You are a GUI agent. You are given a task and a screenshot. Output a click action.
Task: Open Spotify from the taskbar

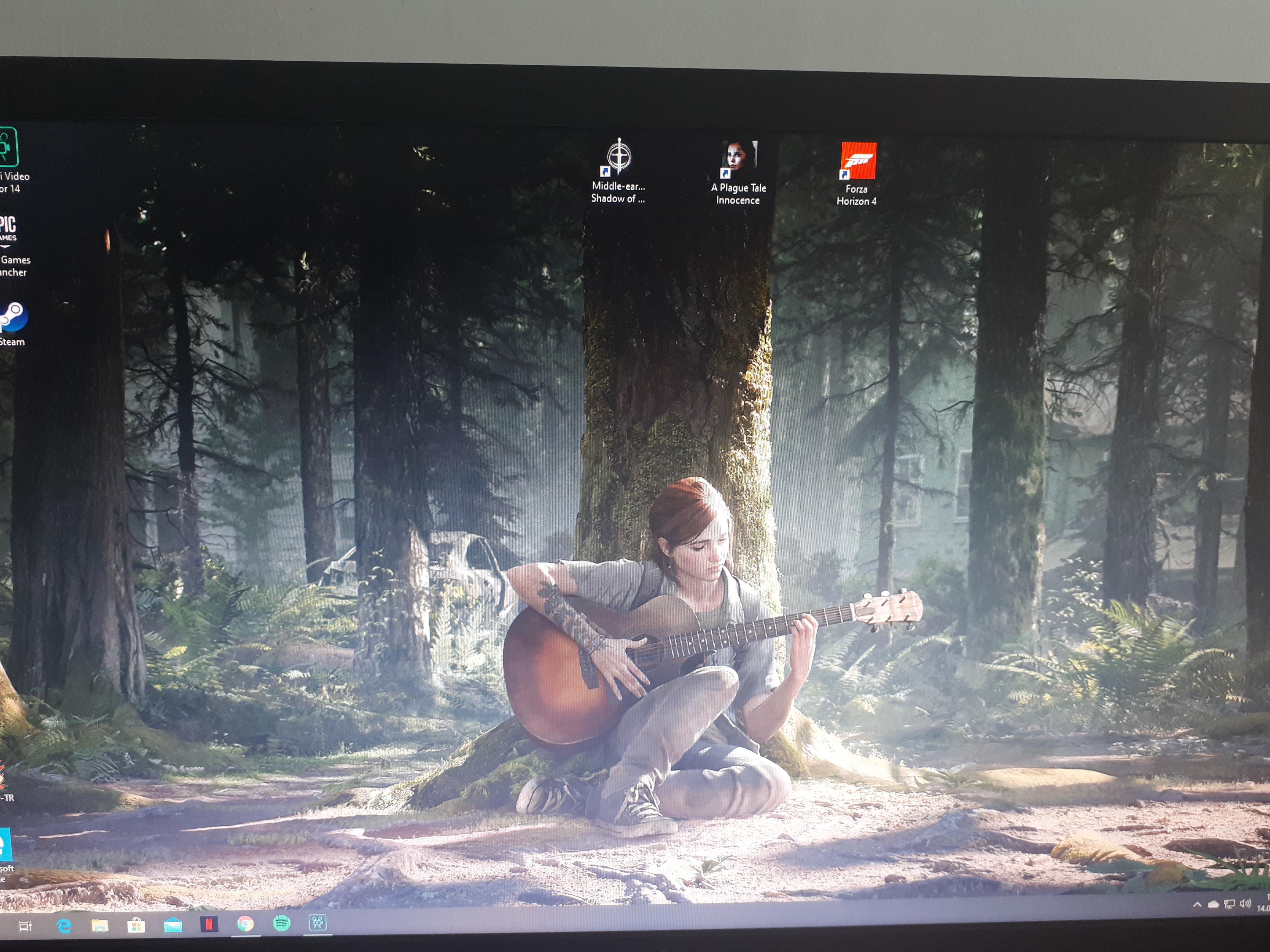click(x=281, y=923)
